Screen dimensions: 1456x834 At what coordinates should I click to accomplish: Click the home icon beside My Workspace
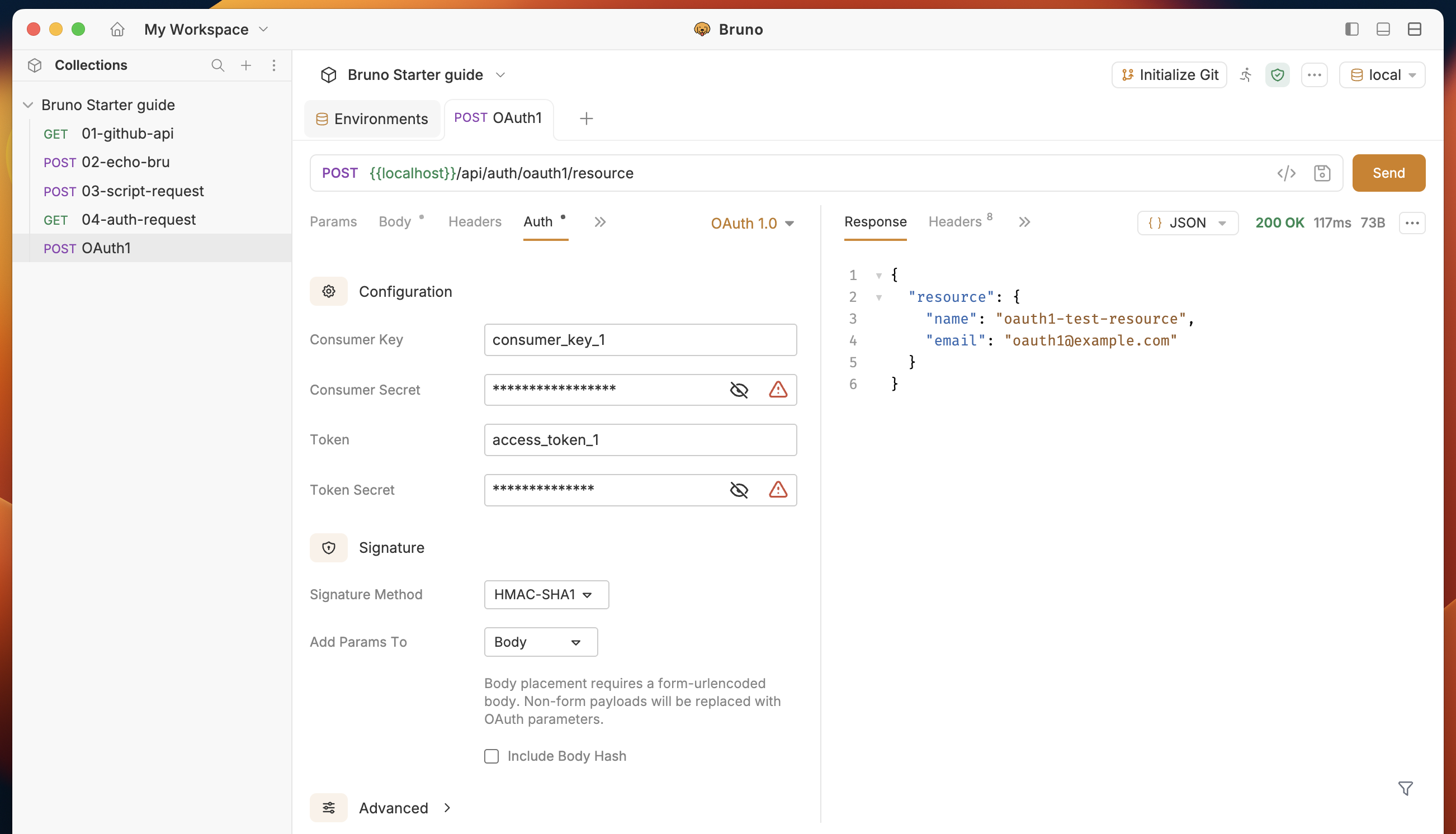(117, 29)
